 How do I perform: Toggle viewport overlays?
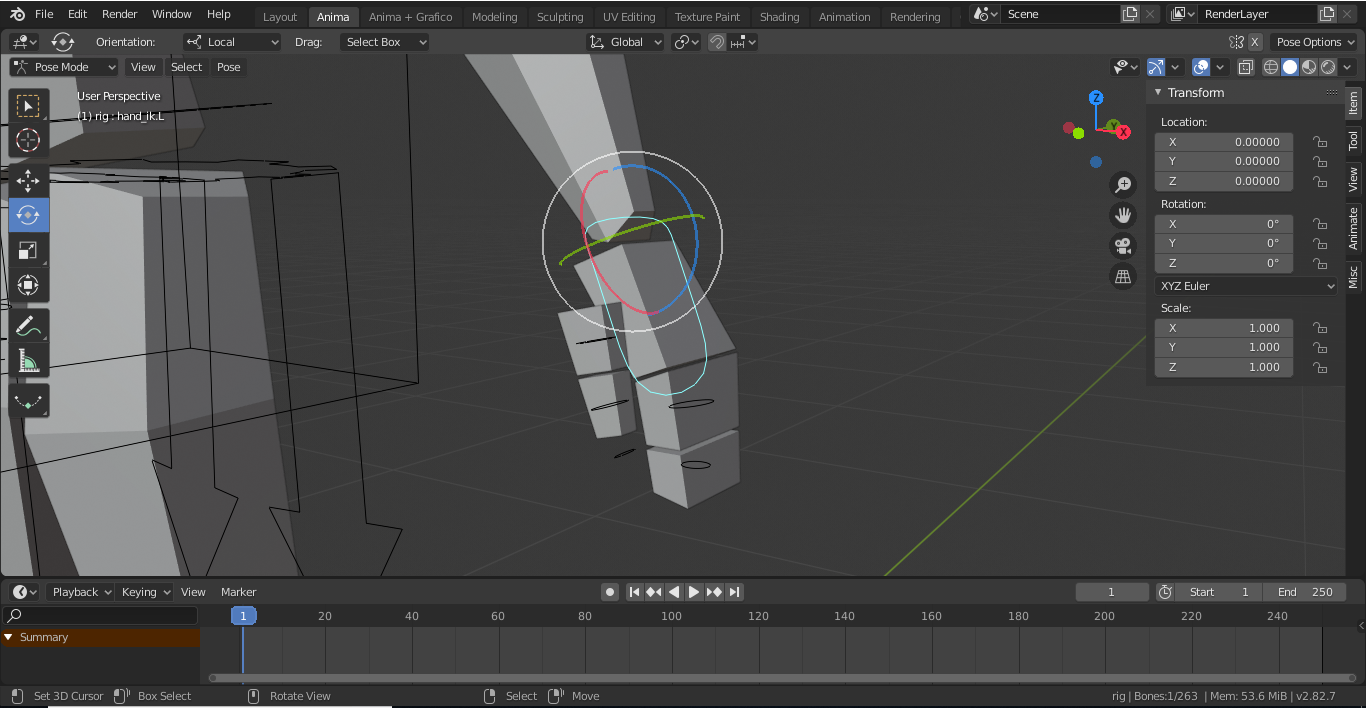coord(1201,67)
